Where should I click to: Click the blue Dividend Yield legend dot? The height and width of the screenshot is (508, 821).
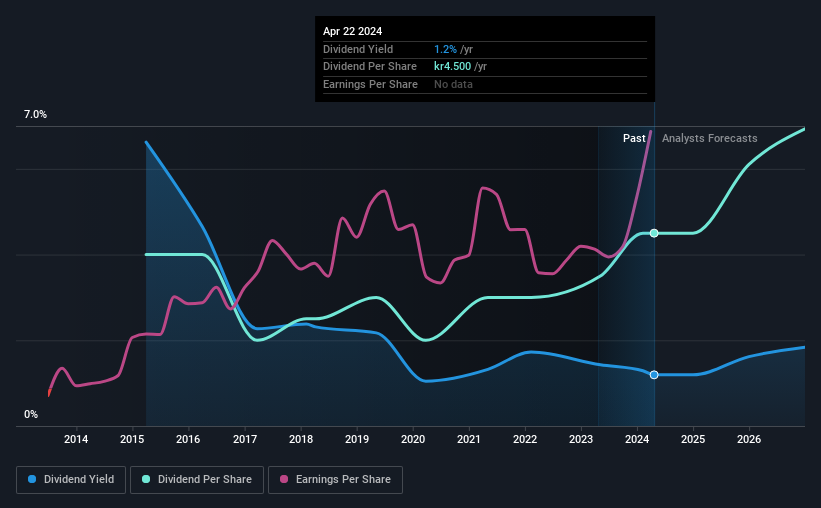[x=32, y=479]
